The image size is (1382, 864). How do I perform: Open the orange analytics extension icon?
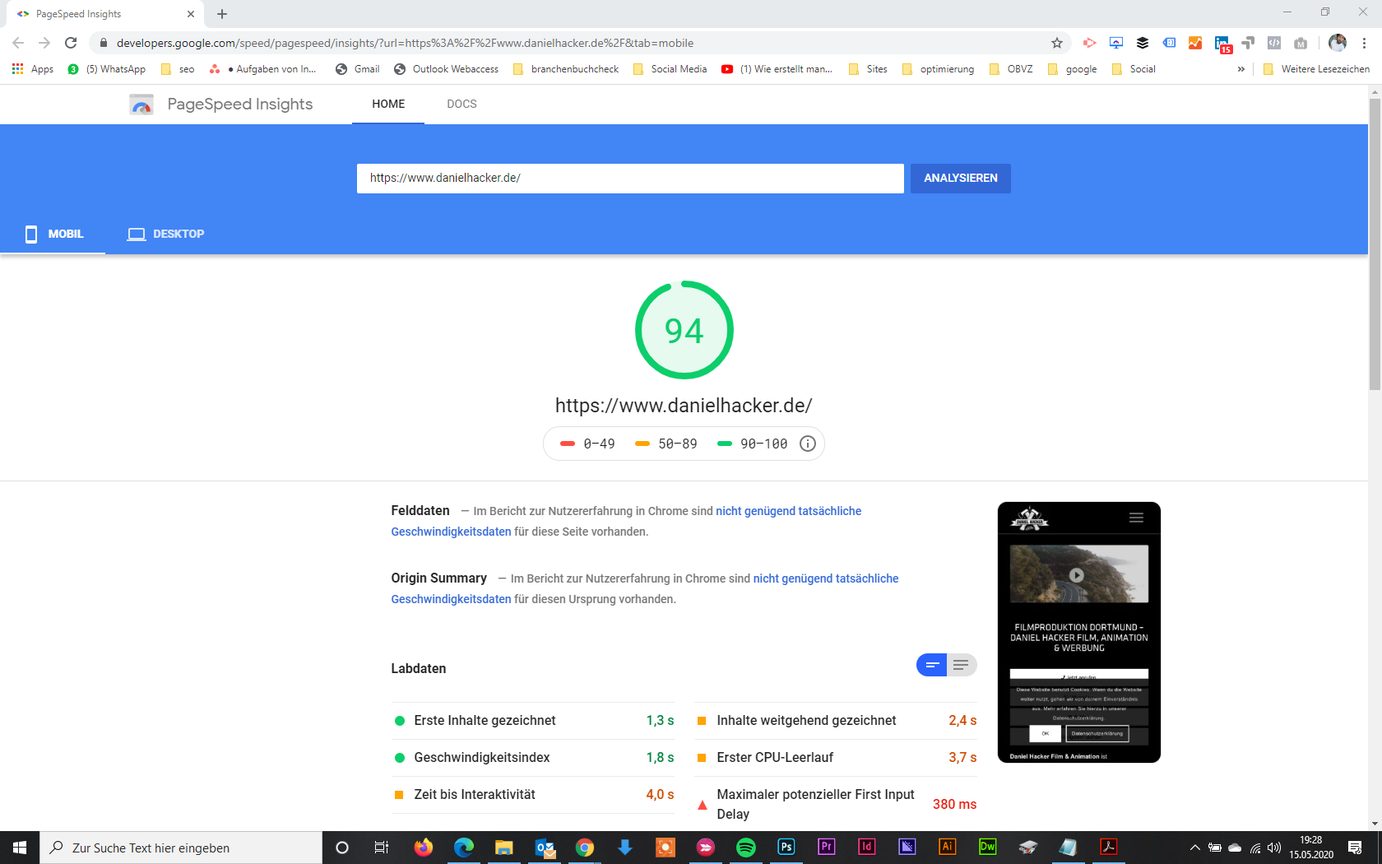[x=1195, y=43]
